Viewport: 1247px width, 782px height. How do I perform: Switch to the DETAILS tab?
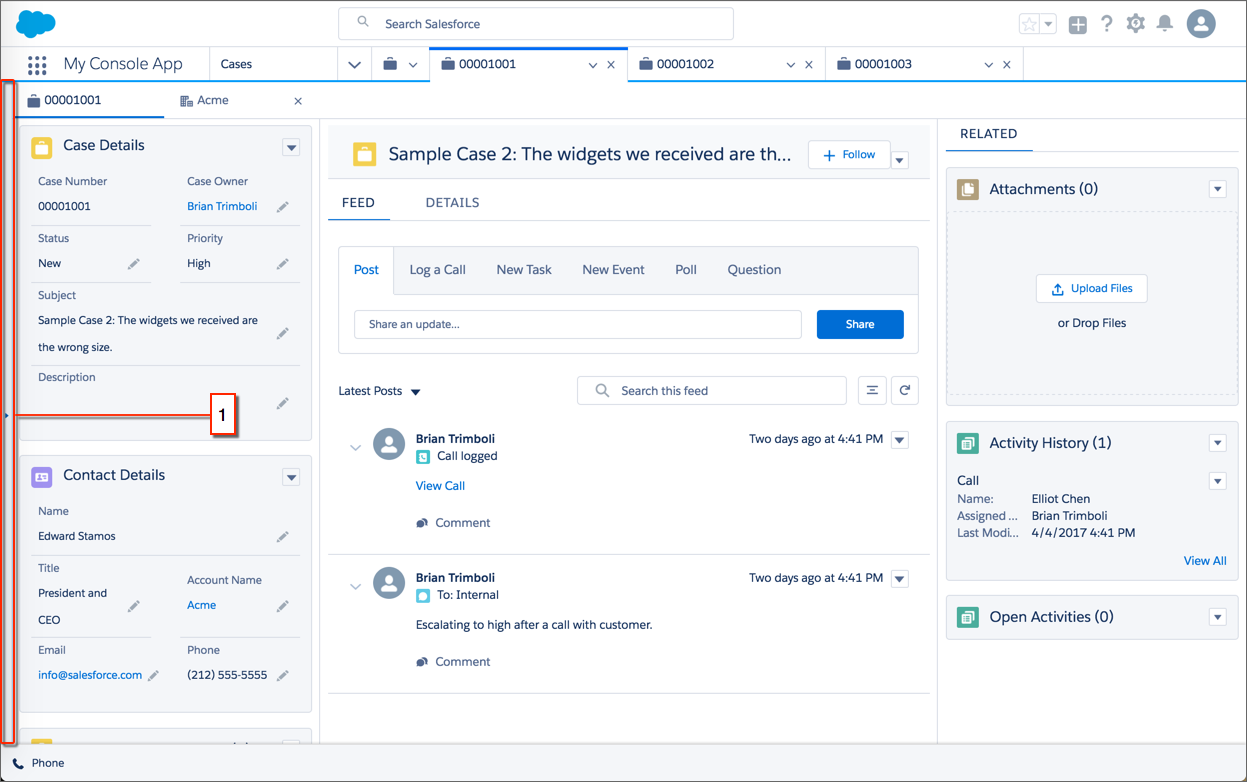(452, 202)
